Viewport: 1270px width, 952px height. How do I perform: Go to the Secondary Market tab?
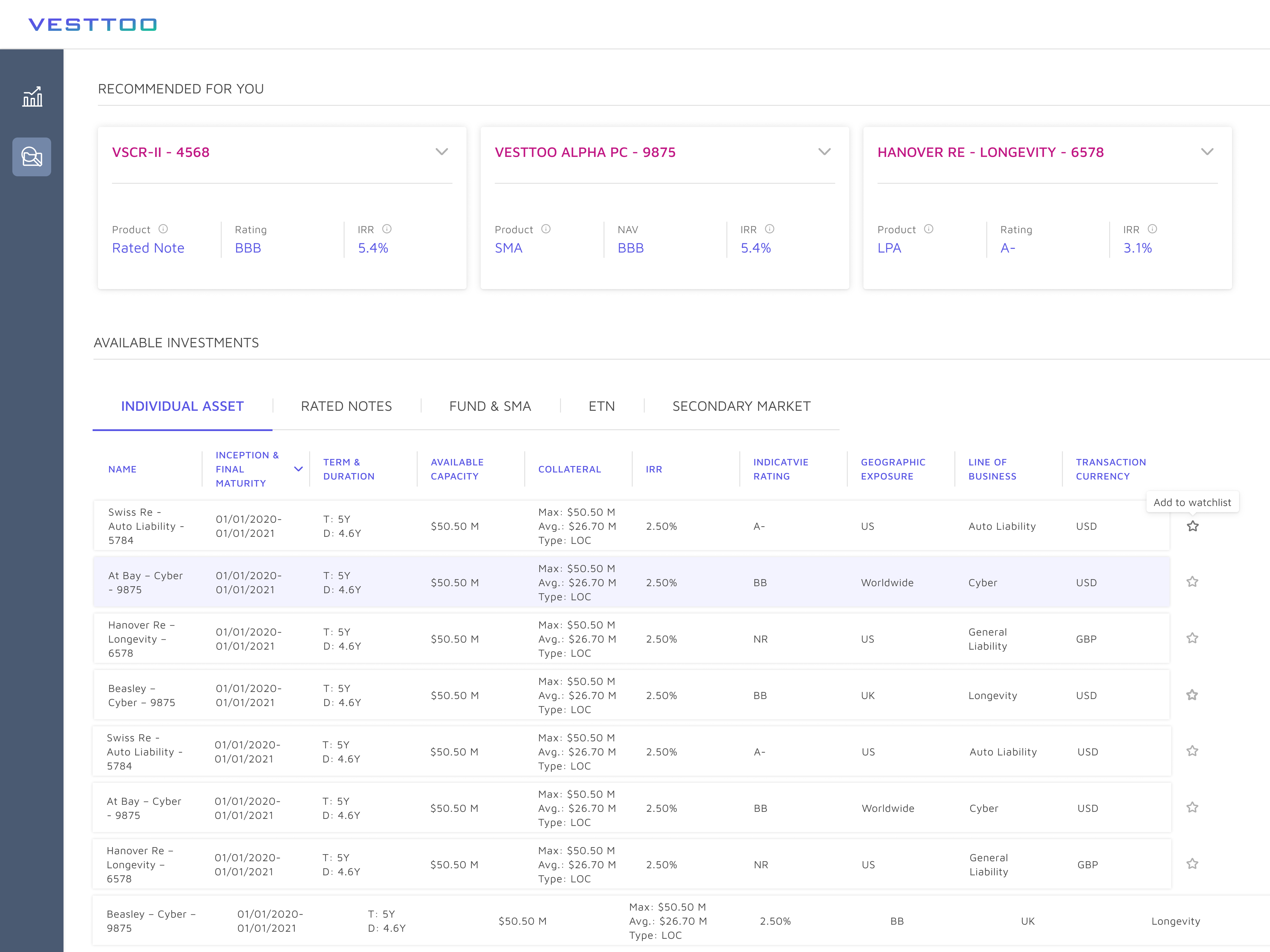(741, 406)
